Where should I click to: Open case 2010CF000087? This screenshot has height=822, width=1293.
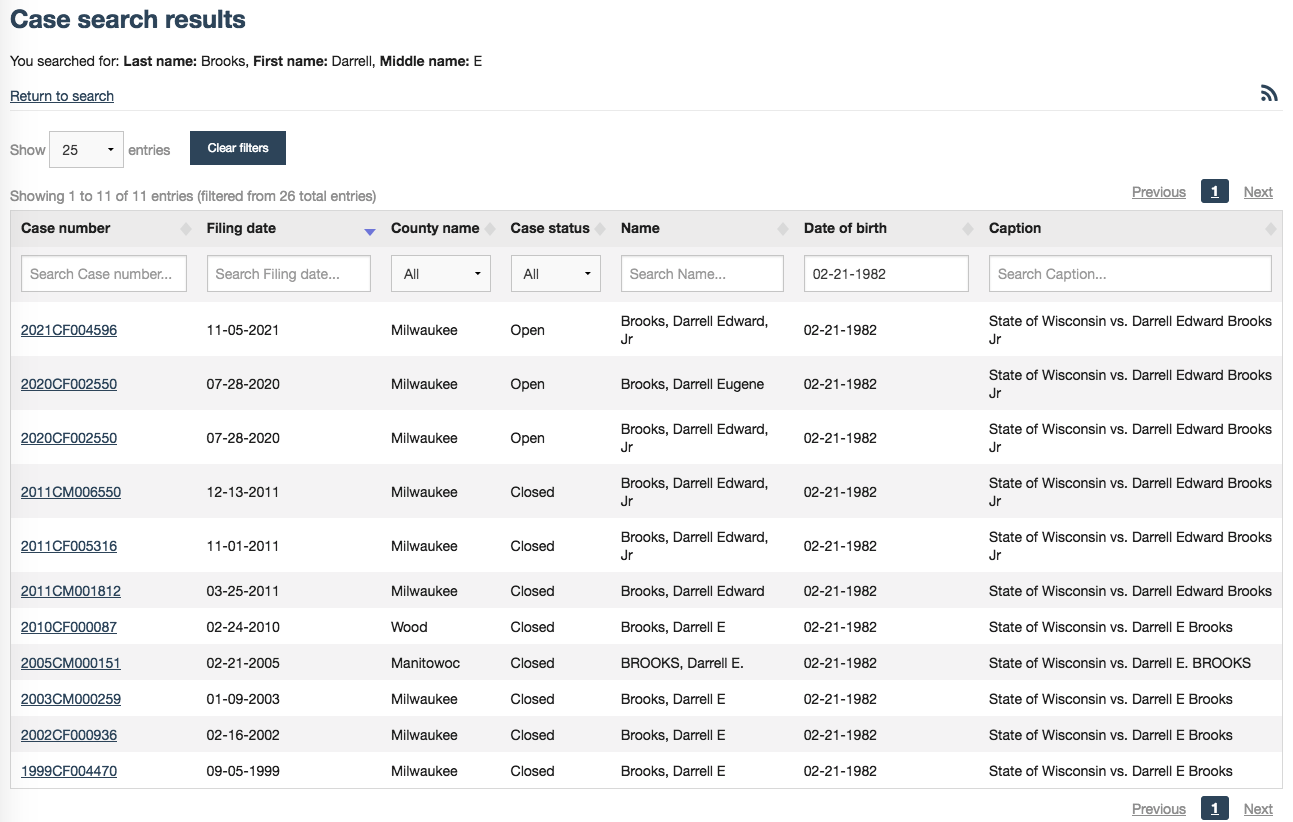(x=69, y=627)
